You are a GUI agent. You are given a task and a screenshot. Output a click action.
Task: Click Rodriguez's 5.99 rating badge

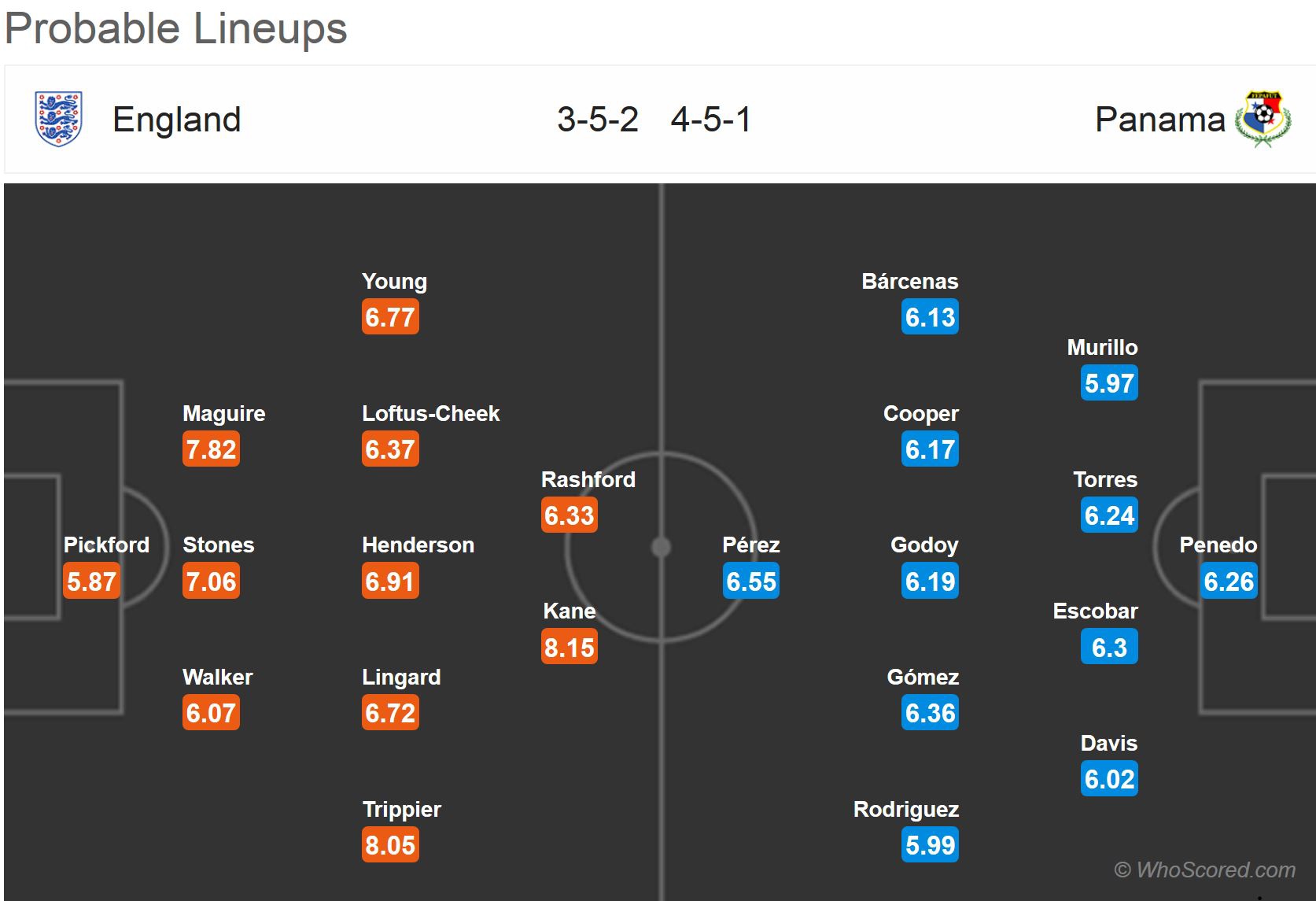tap(930, 845)
